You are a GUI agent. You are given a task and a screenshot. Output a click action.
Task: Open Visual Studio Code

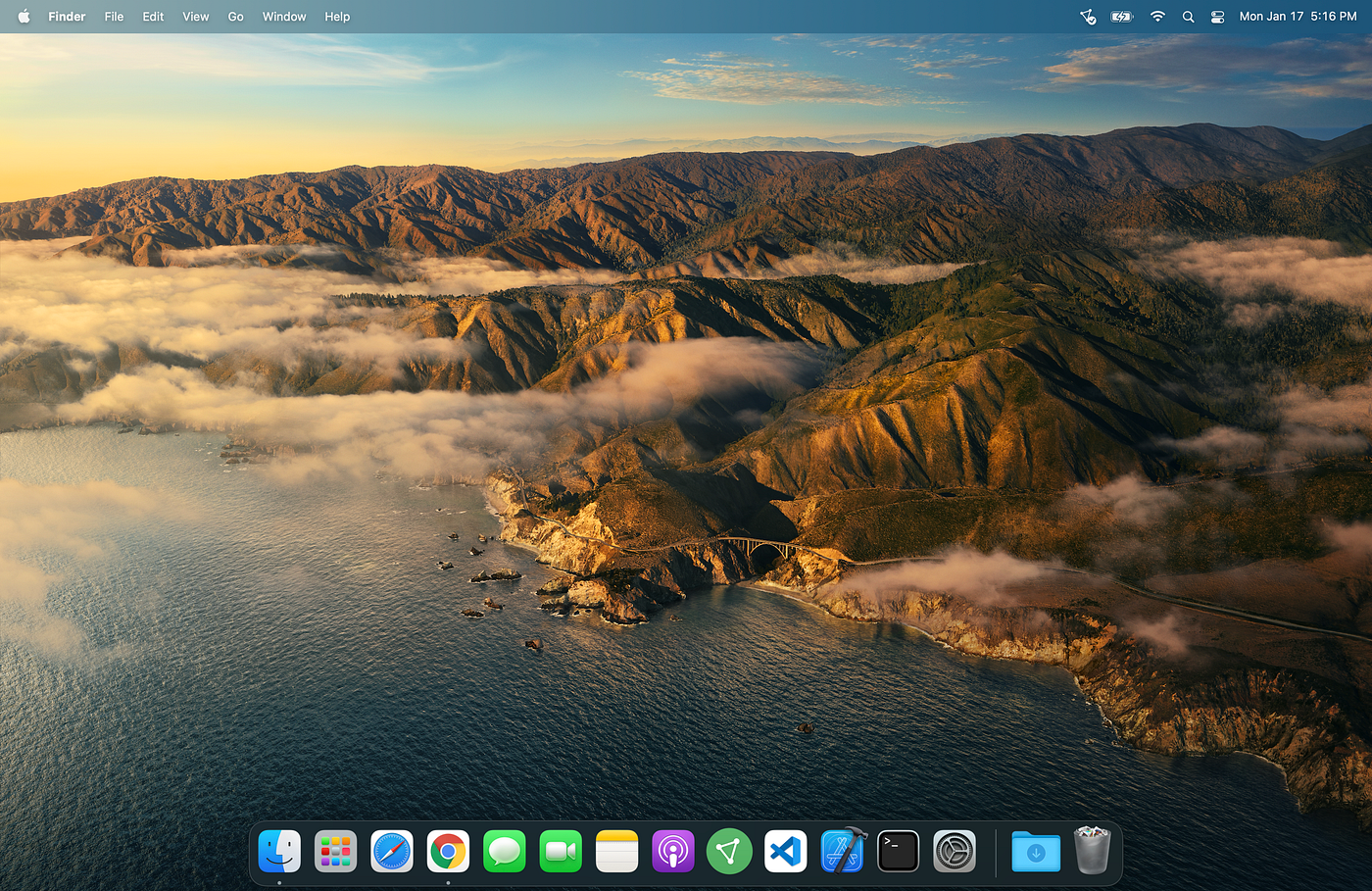pyautogui.click(x=786, y=851)
